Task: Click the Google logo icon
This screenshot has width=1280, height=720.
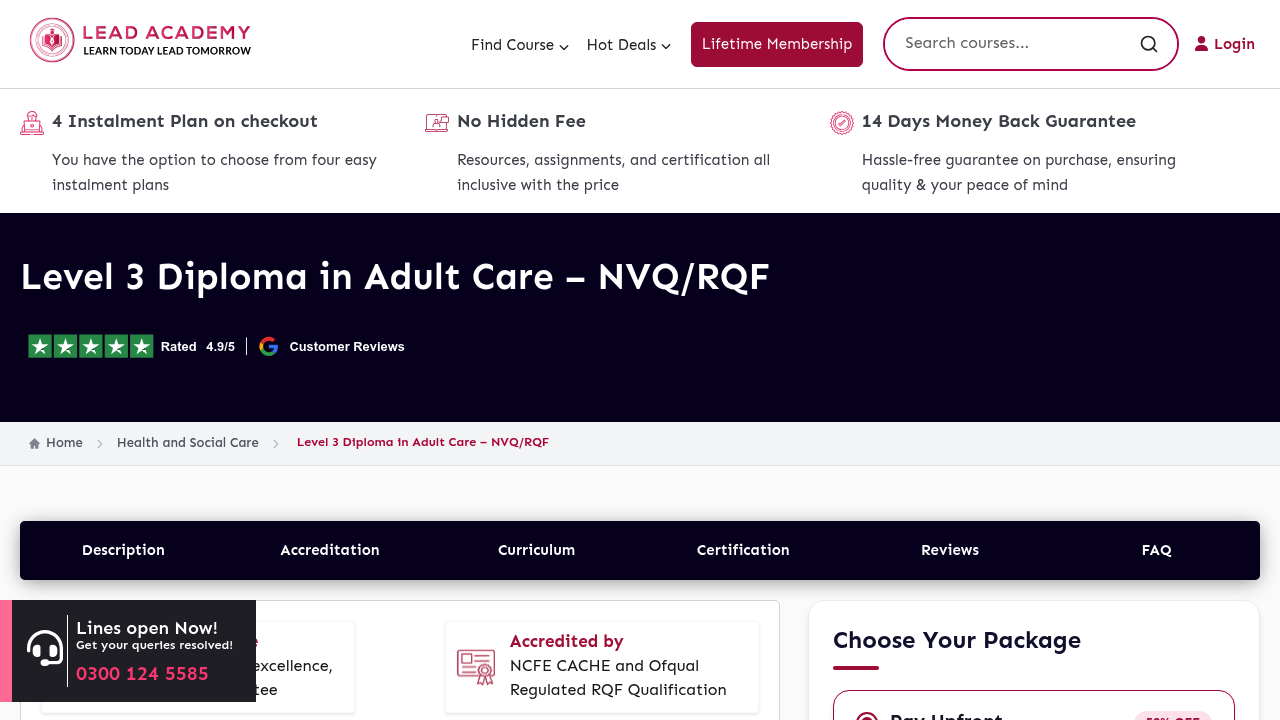Action: coord(268,346)
